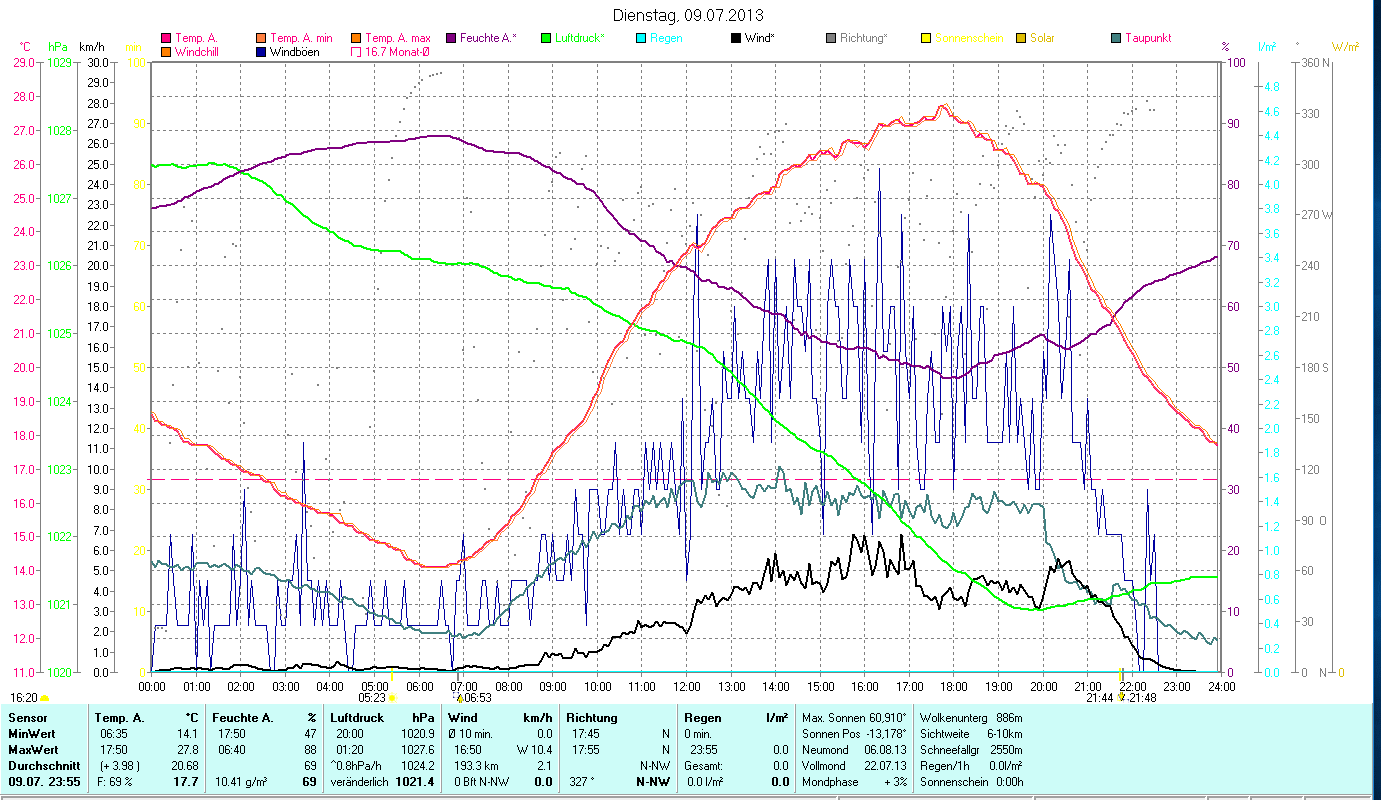Select the Temp. A. min legend swatch
Image resolution: width=1381 pixels, height=800 pixels.
point(262,39)
